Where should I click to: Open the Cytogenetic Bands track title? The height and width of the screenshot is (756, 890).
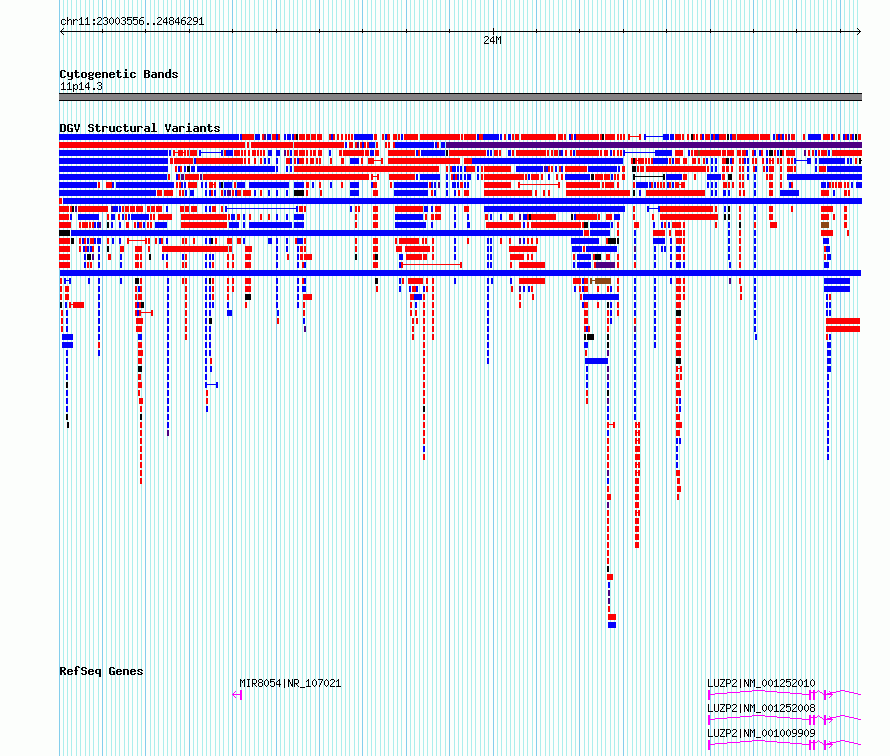[119, 74]
